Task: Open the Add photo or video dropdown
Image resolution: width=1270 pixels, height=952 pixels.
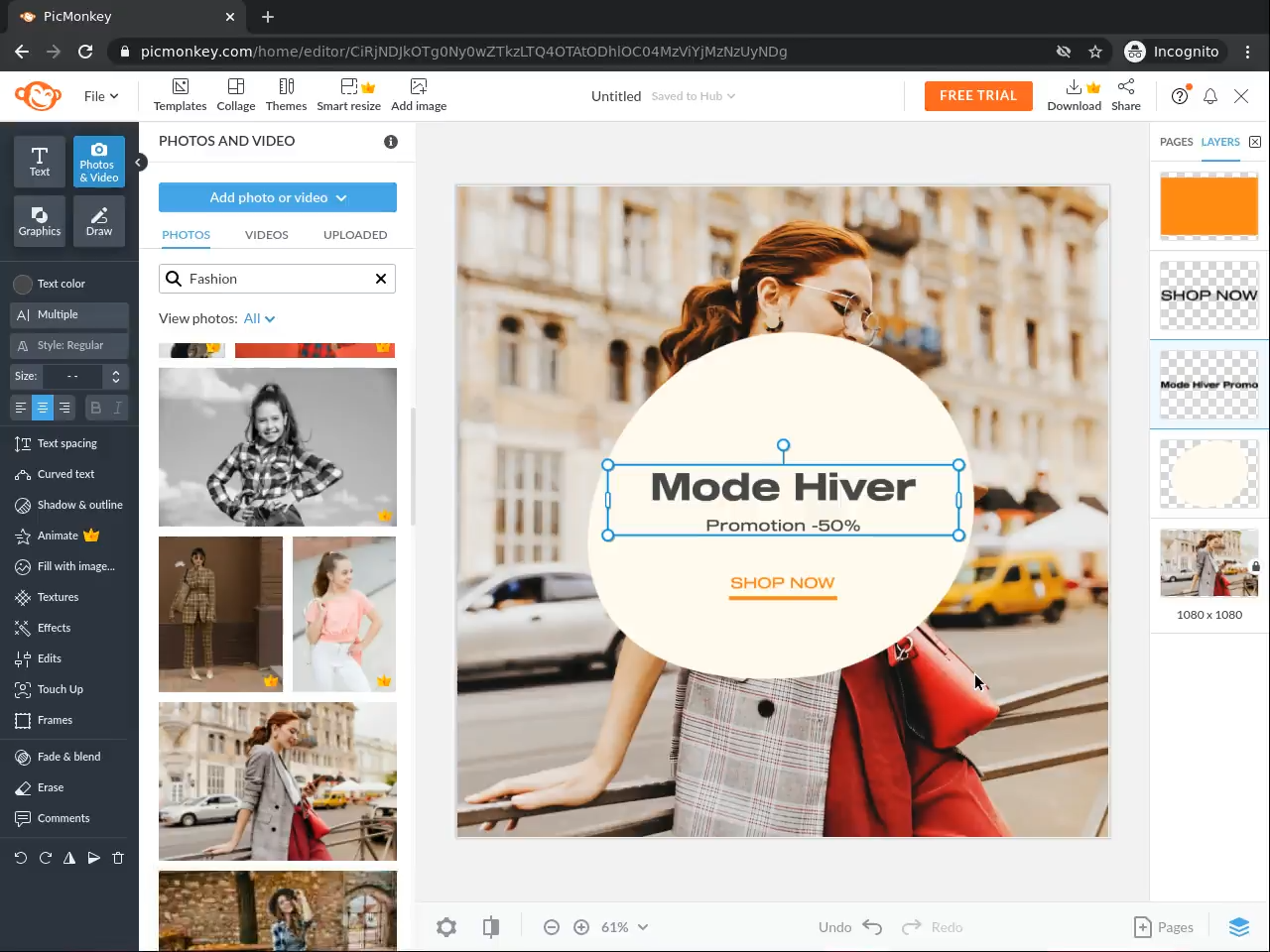Action: coord(278,197)
